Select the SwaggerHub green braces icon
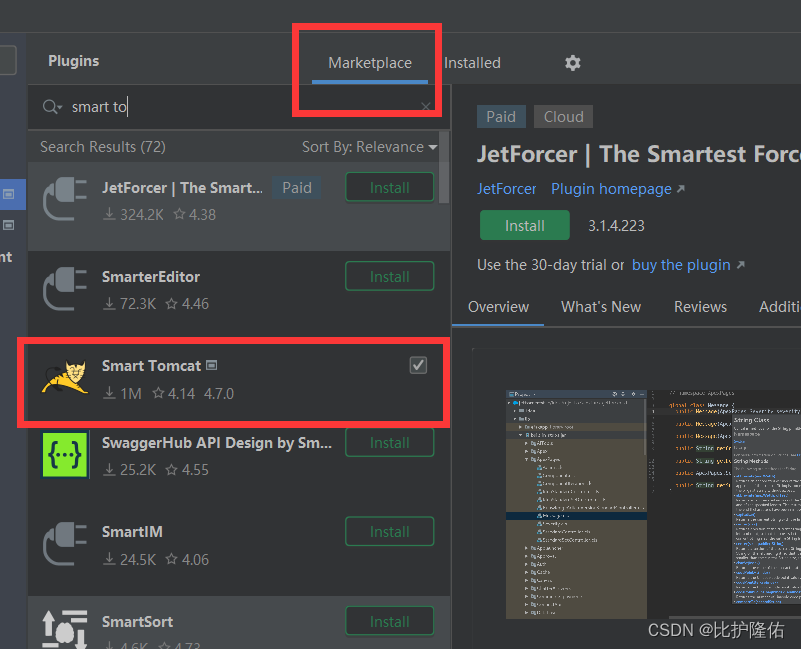801x649 pixels. pos(65,454)
